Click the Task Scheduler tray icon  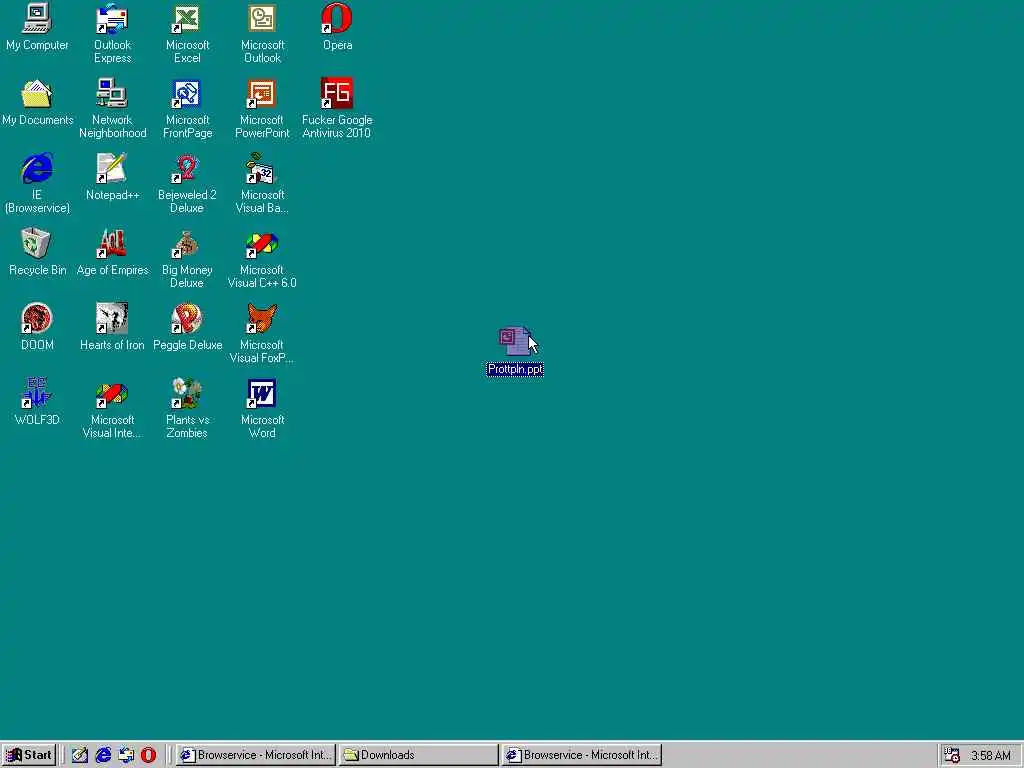[x=952, y=755]
